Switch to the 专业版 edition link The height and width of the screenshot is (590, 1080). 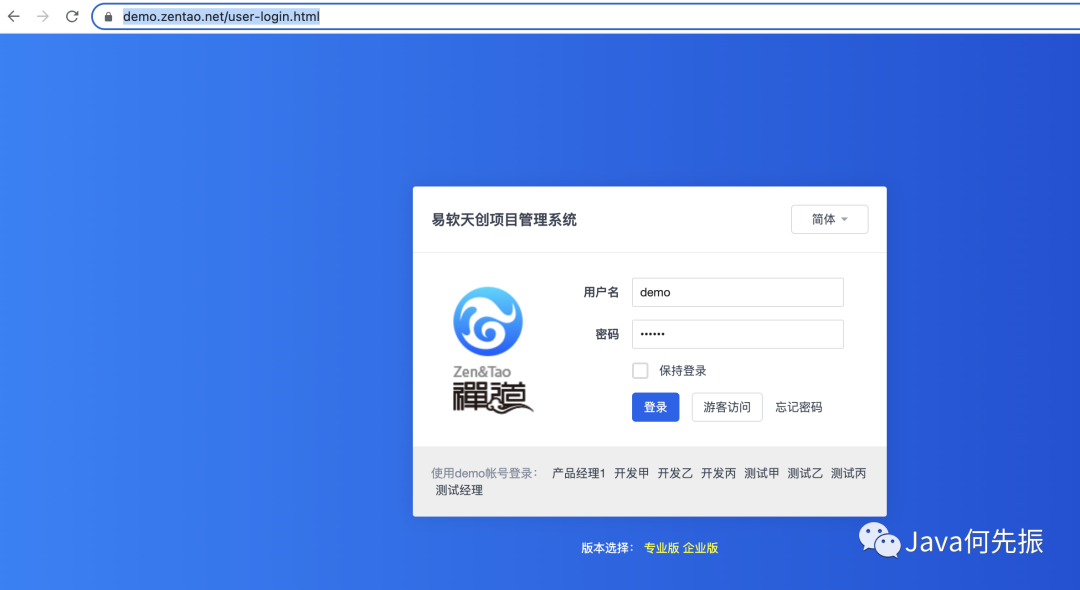661,548
